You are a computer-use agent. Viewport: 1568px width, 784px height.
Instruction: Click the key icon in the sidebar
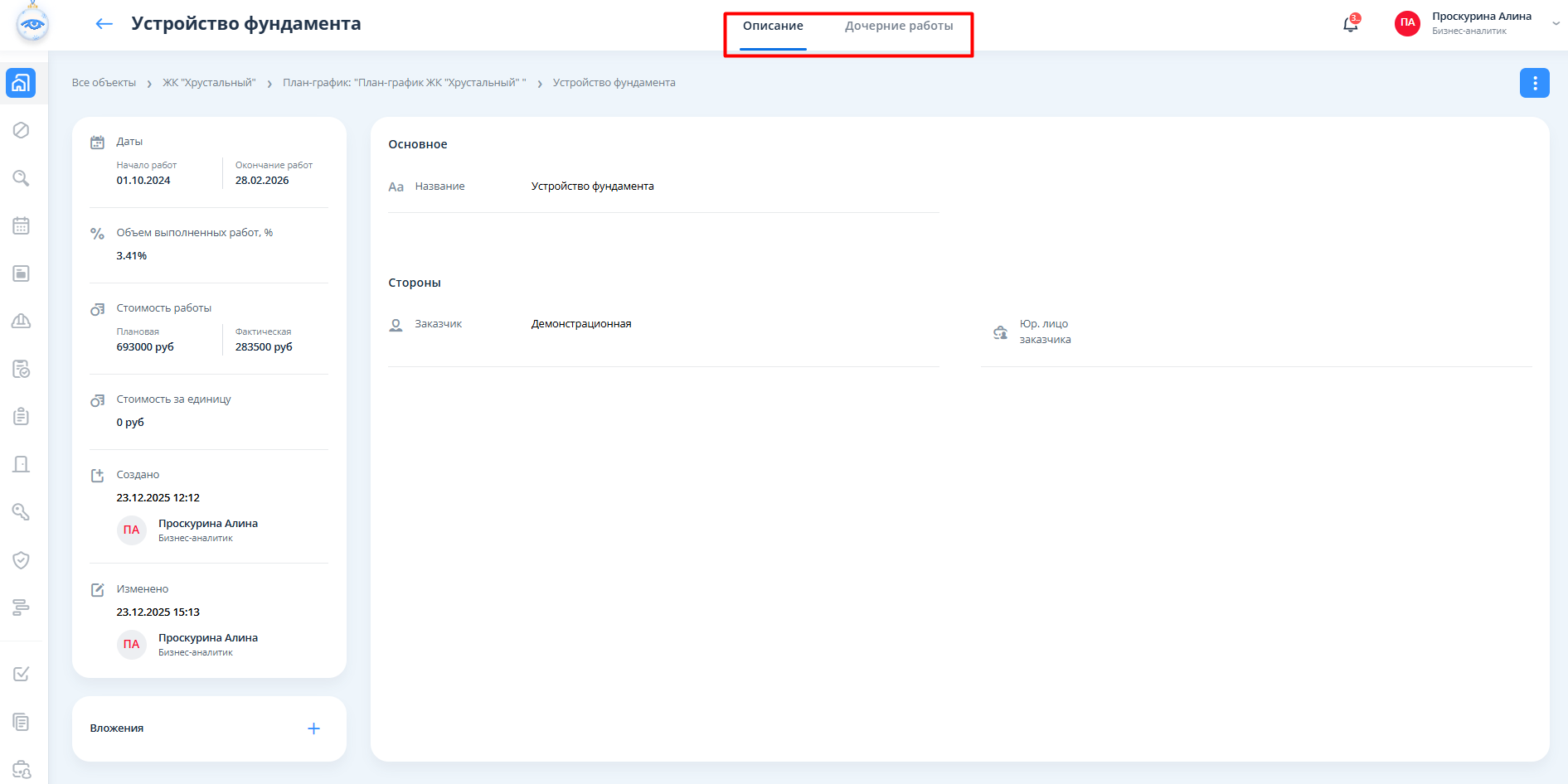click(22, 512)
